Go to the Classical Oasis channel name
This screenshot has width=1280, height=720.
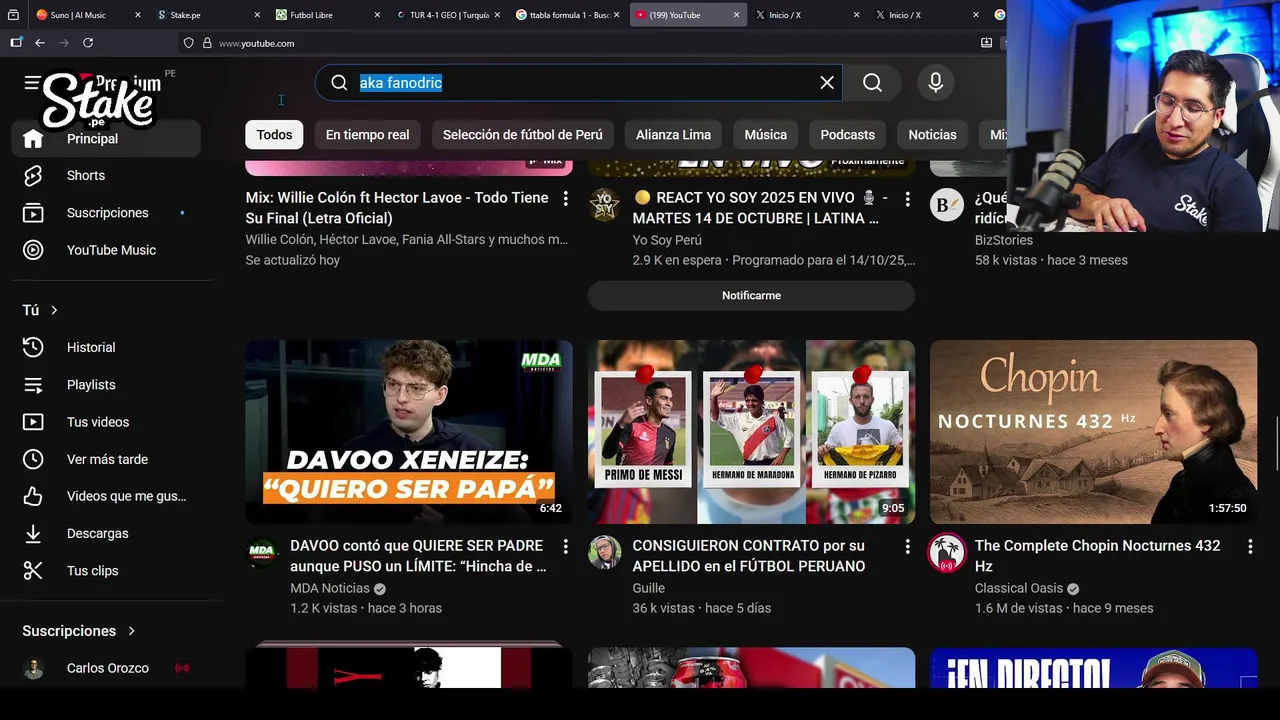coord(1019,588)
